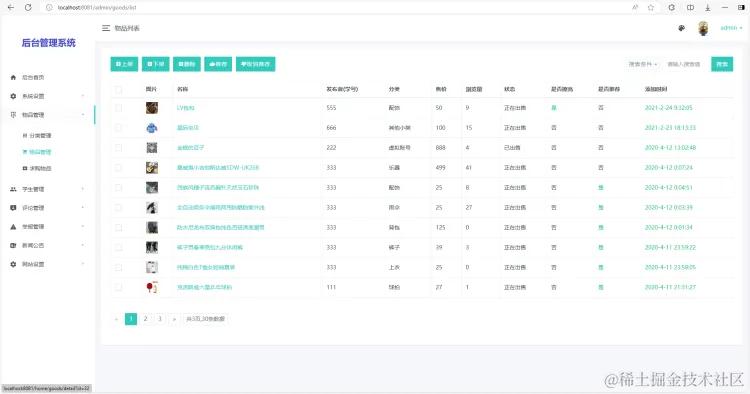Click the 网站设置 gear icon in sidebar

pyautogui.click(x=13, y=264)
